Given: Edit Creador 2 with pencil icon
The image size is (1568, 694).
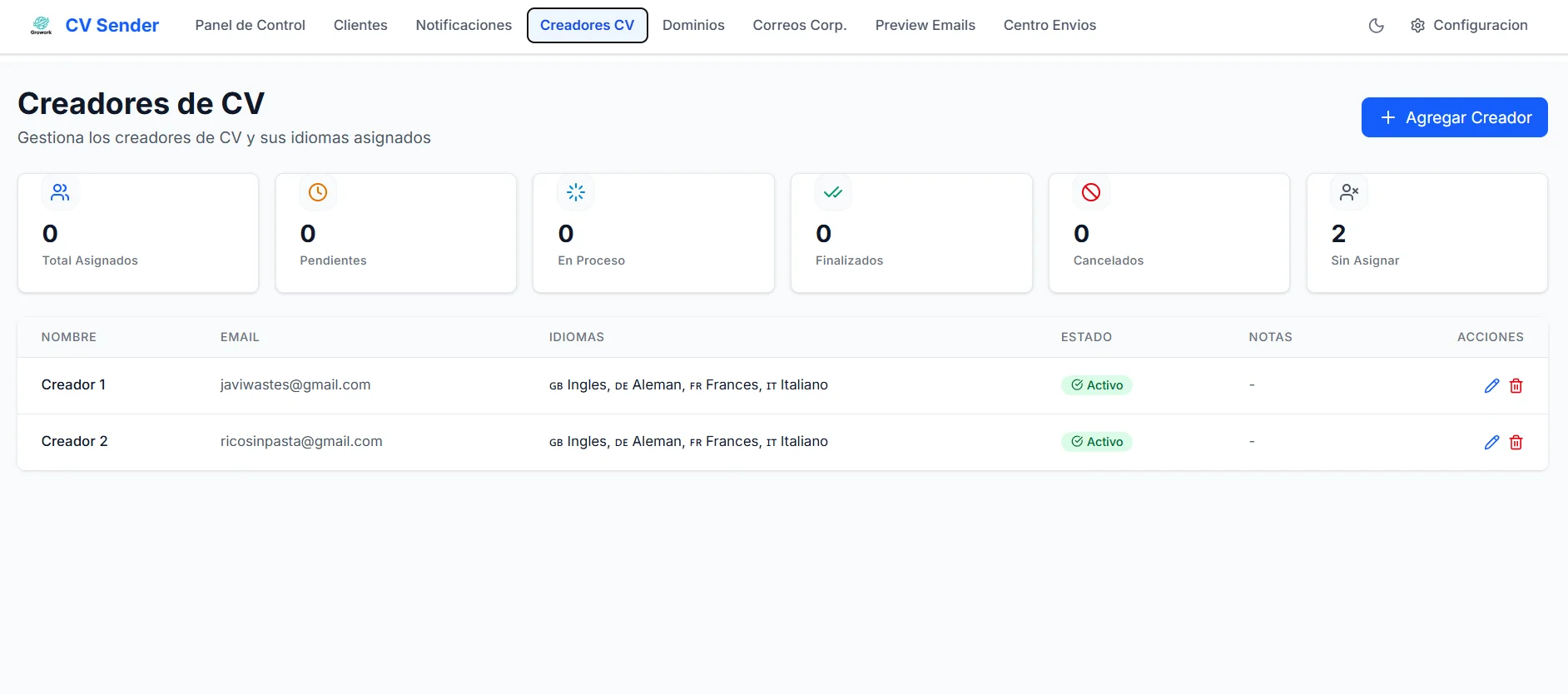Looking at the screenshot, I should pyautogui.click(x=1491, y=442).
